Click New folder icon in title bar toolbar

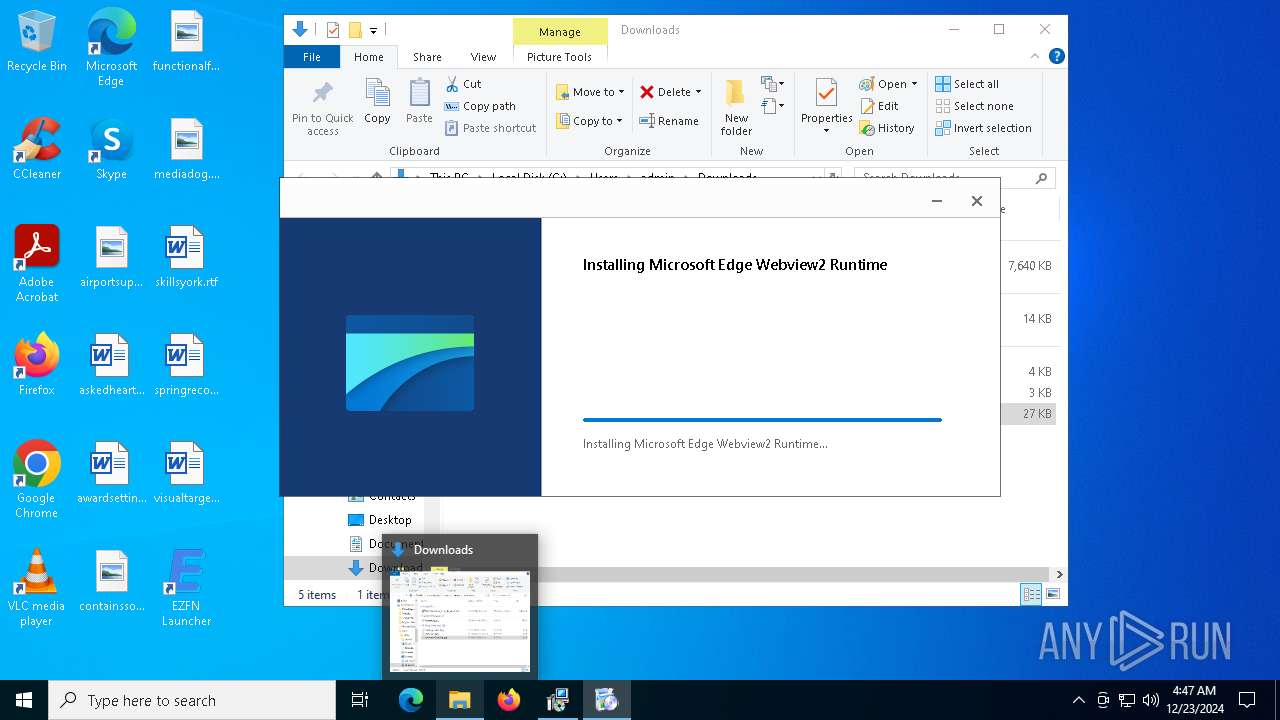[355, 30]
